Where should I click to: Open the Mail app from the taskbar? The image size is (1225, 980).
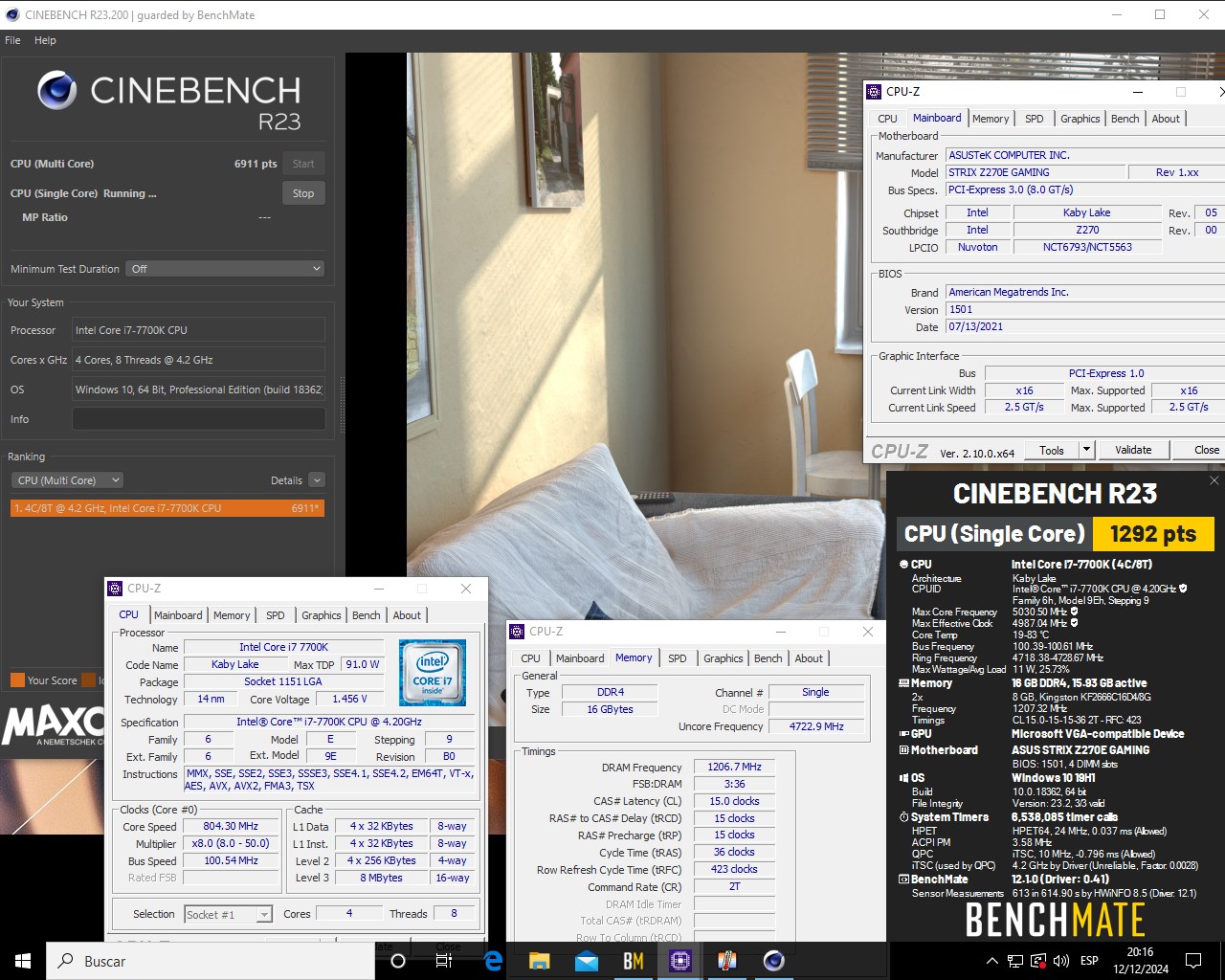(587, 961)
